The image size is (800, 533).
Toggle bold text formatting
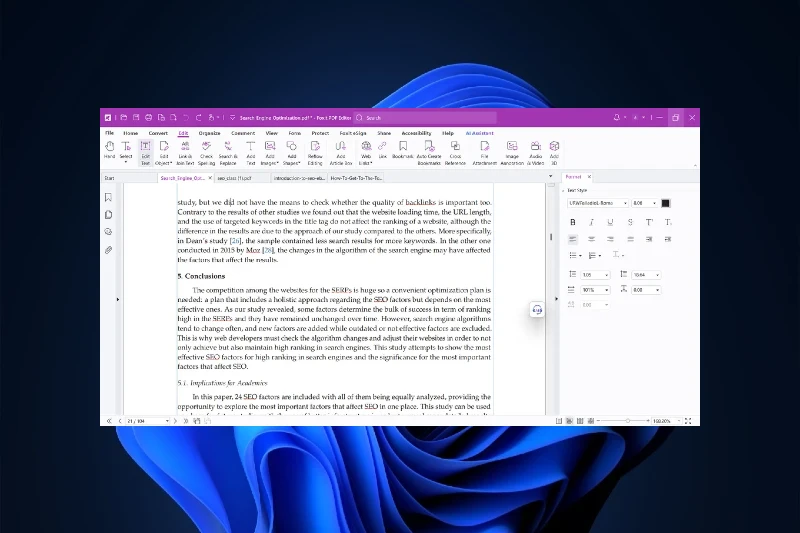click(x=572, y=222)
